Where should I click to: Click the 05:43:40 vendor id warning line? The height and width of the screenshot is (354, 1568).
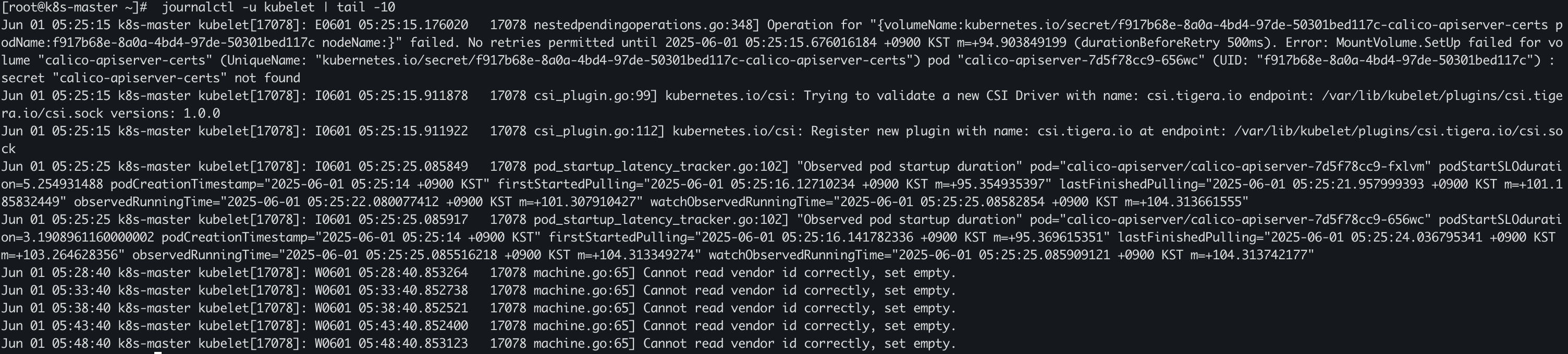coord(479,325)
